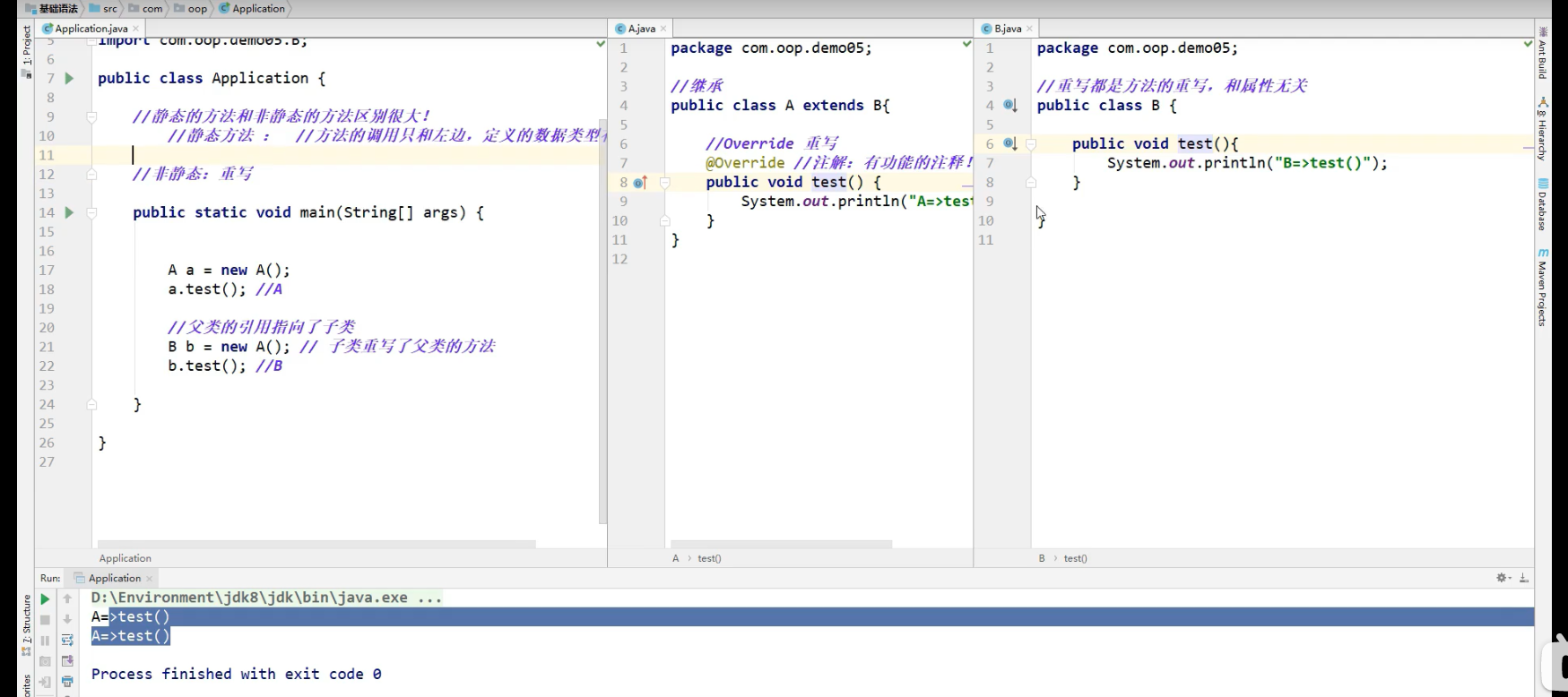Click fold end marker A.java line 10
1568x697 pixels.
(x=665, y=220)
